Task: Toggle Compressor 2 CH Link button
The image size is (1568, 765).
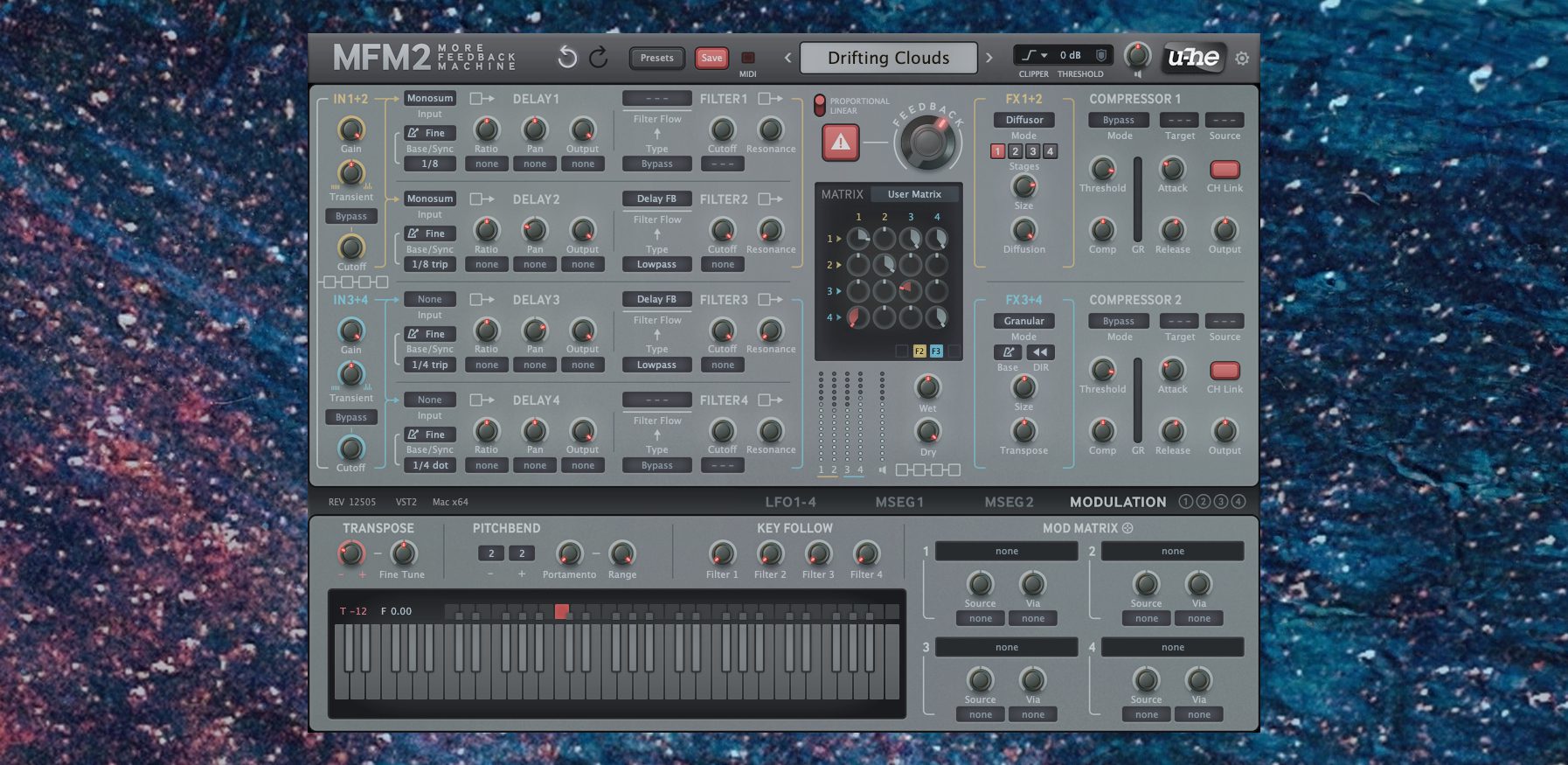Action: [x=1225, y=371]
